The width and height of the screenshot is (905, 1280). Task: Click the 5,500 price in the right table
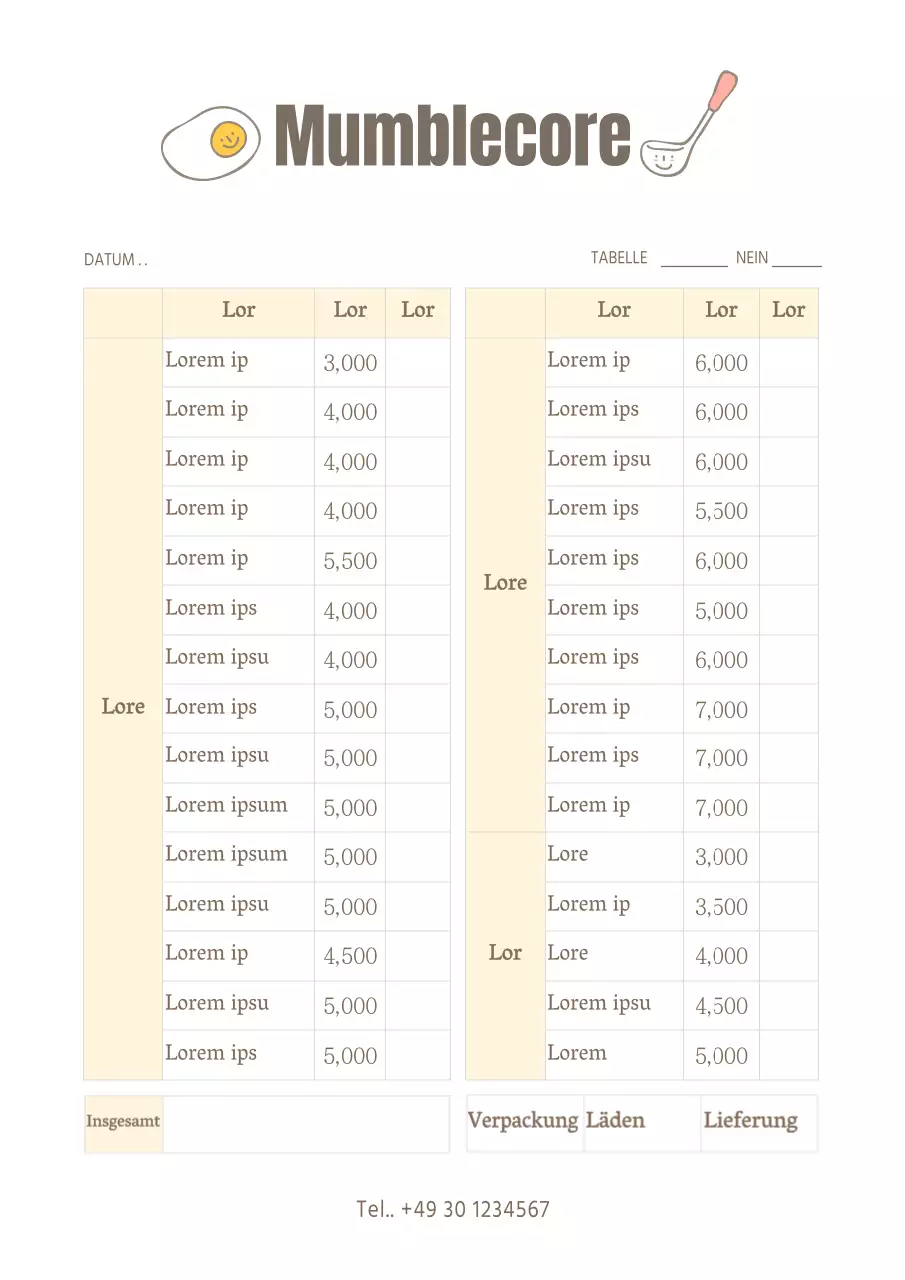[721, 511]
